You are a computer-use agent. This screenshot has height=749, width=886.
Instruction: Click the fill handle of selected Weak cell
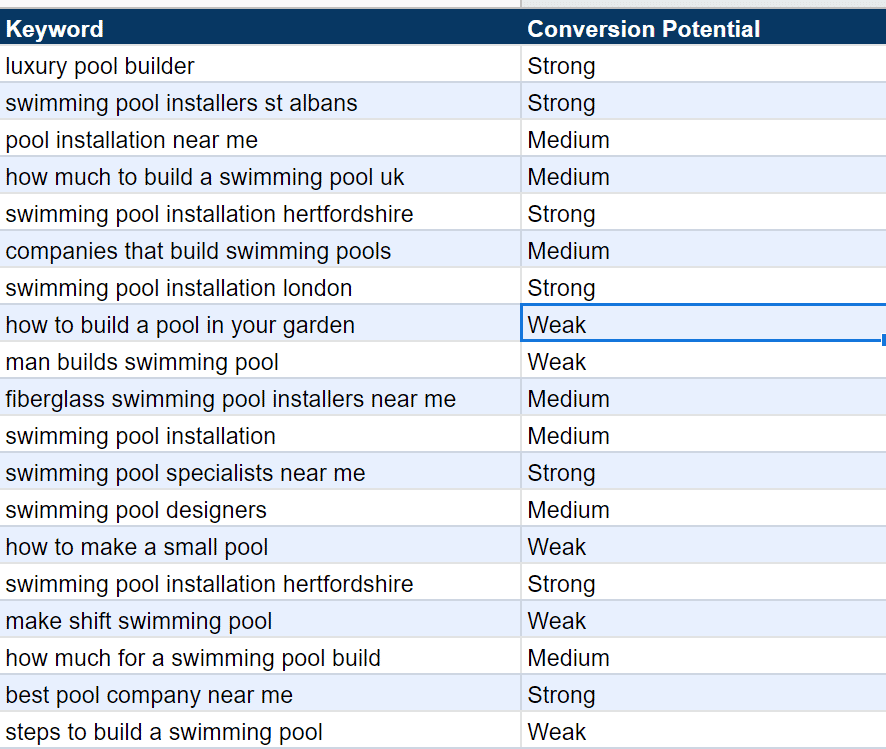click(883, 340)
